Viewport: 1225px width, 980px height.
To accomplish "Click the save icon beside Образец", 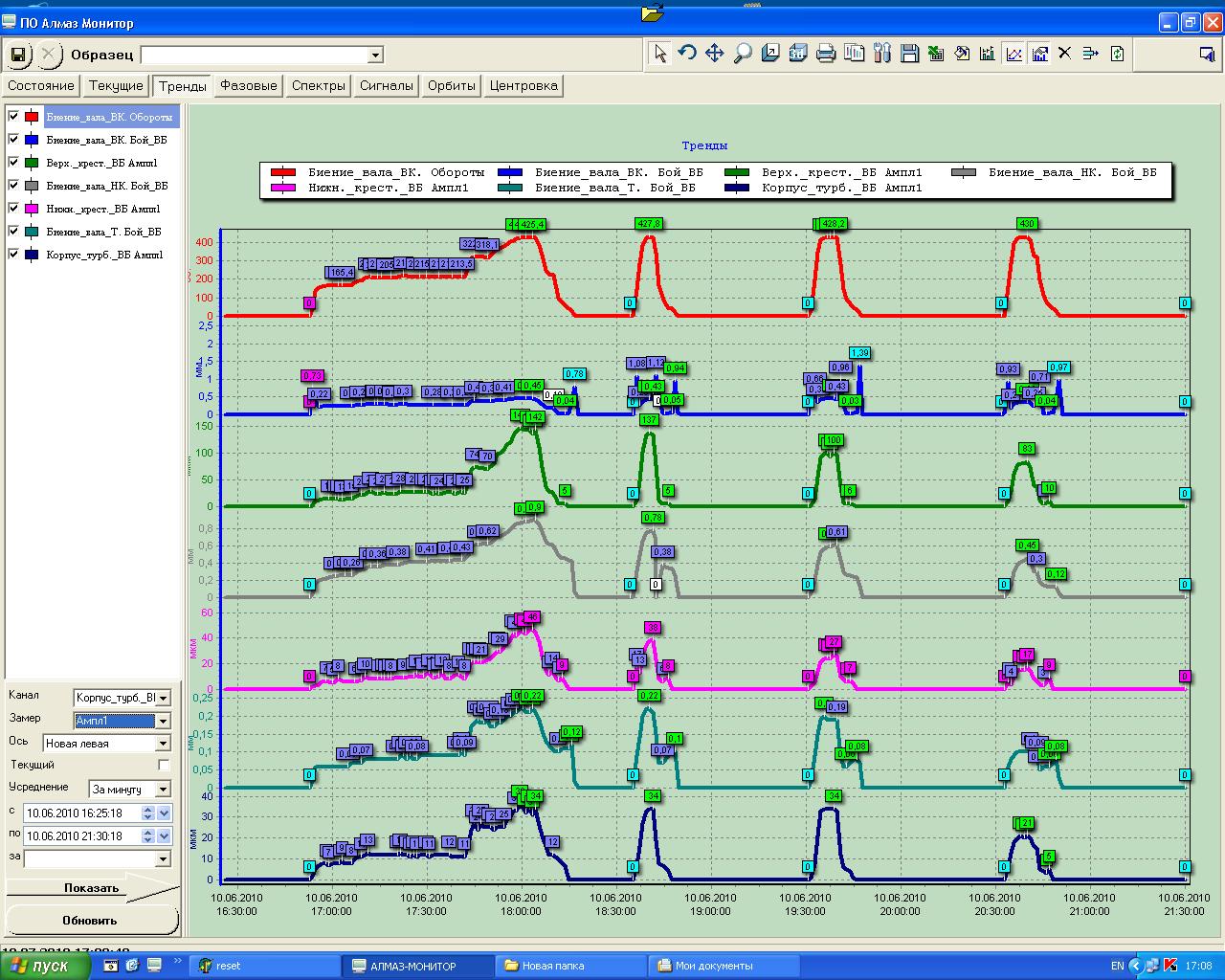I will coord(19,55).
